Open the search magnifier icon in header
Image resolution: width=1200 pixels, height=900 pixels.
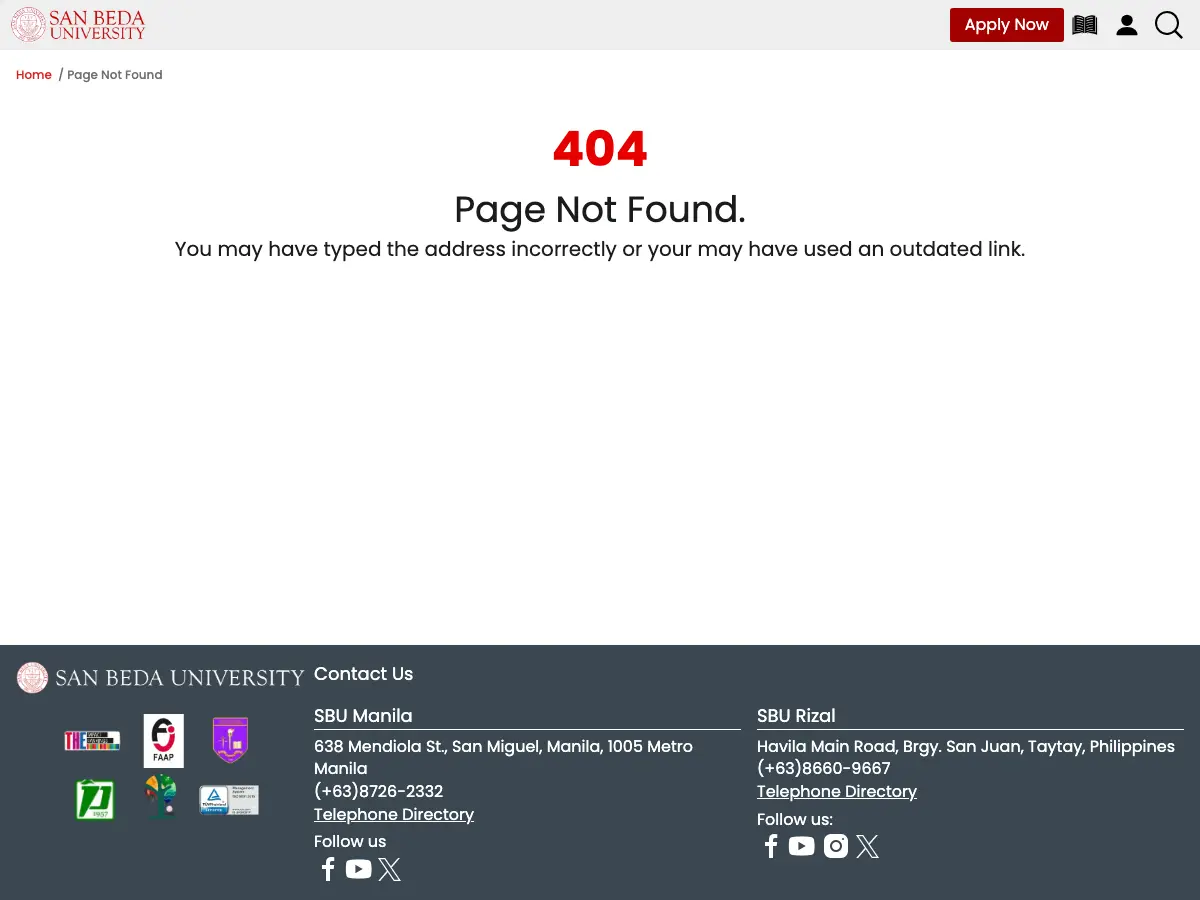point(1169,25)
